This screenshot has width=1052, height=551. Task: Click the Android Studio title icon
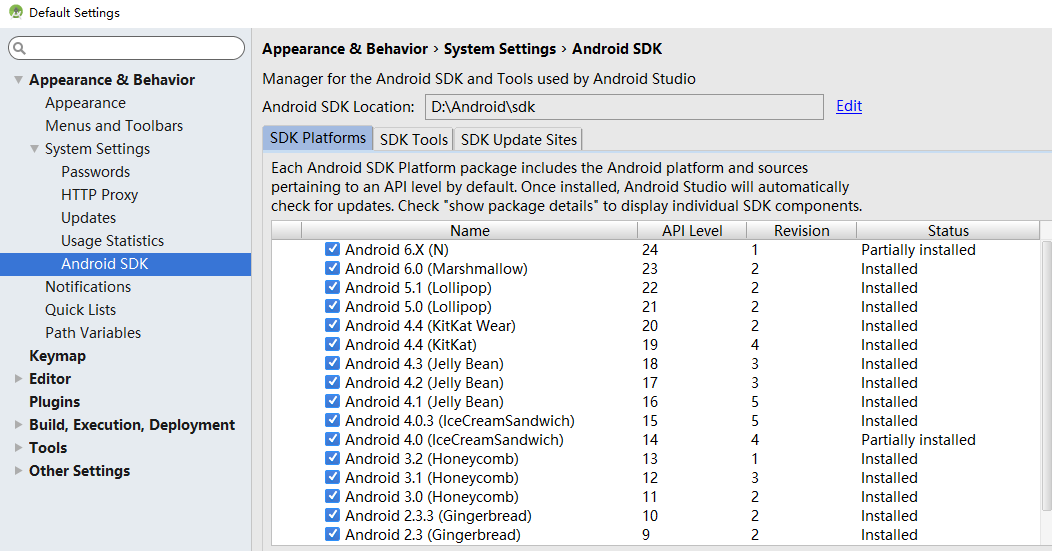[x=16, y=11]
